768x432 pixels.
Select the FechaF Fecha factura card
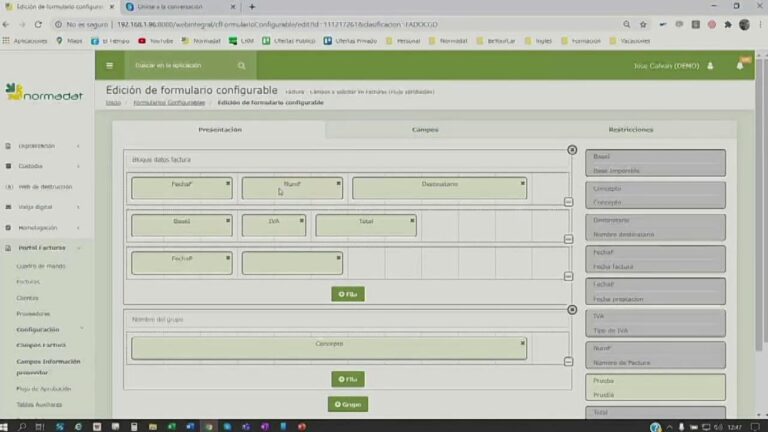[x=655, y=259]
